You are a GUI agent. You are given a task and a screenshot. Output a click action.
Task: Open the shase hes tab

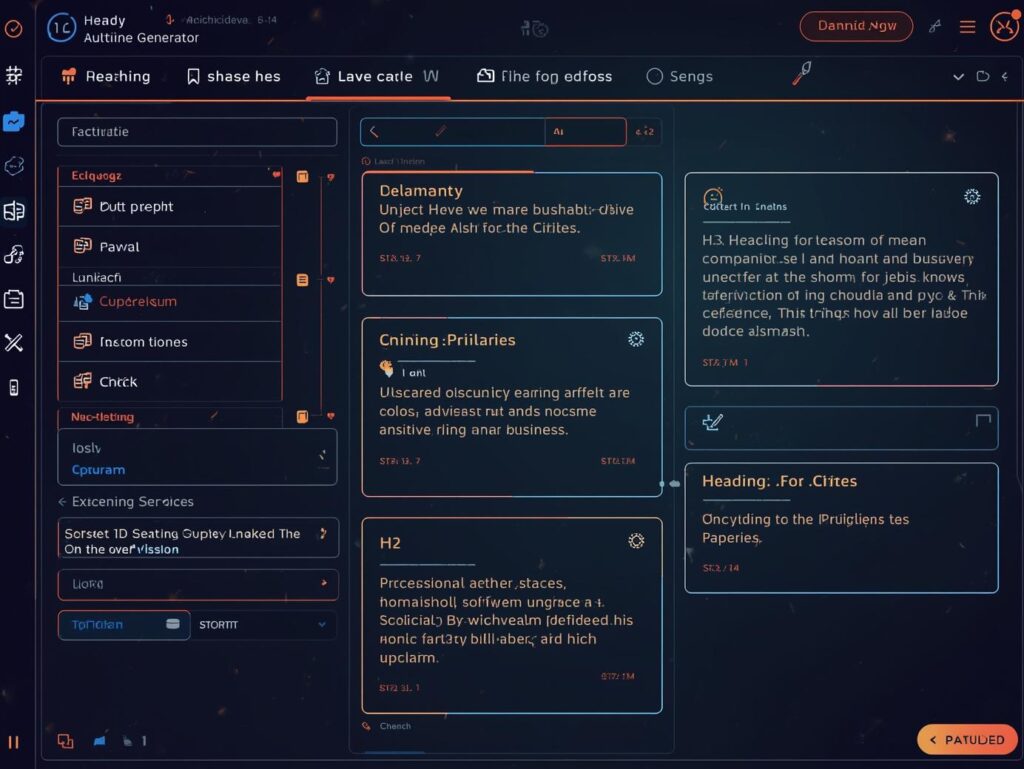coord(234,76)
